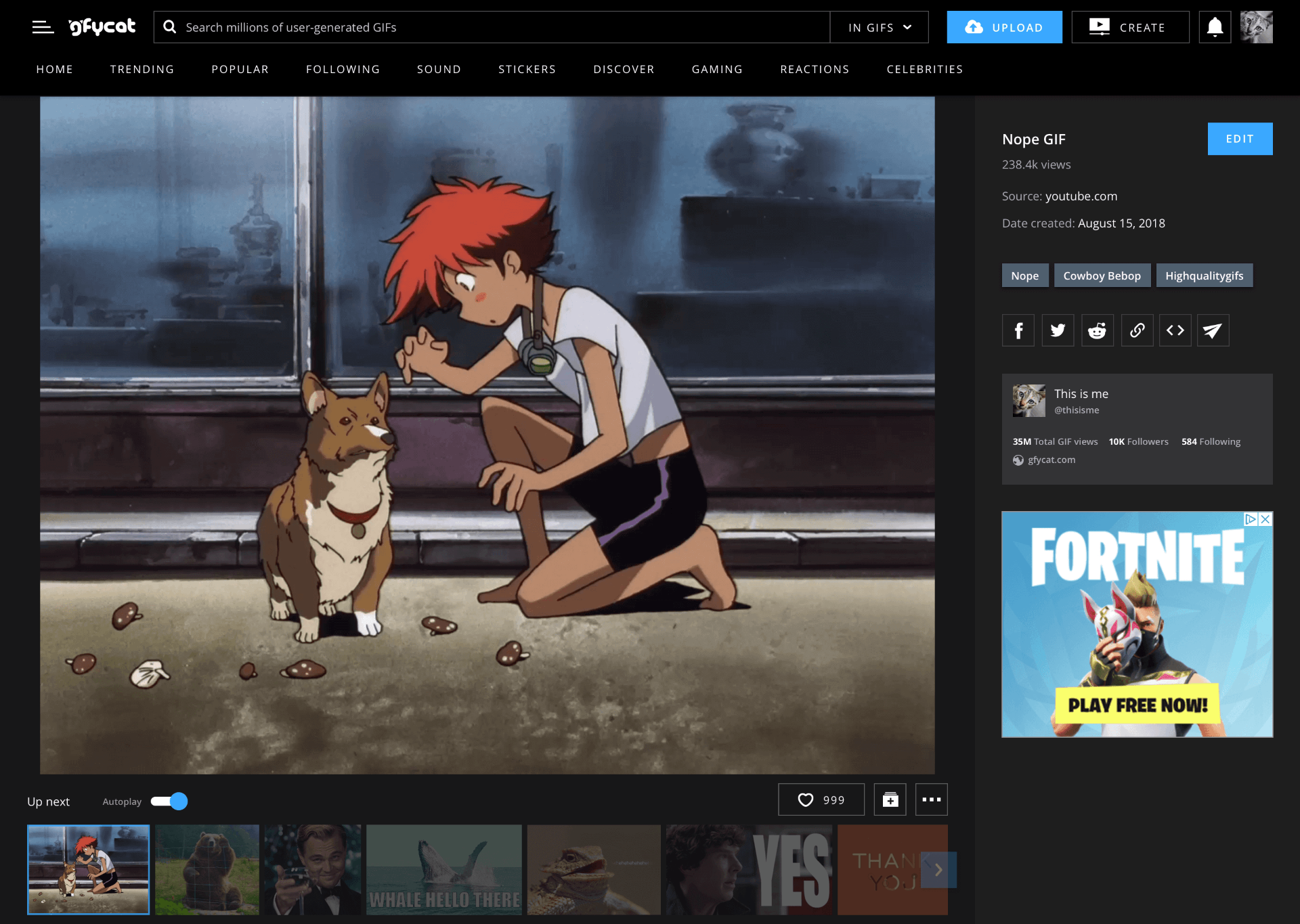The width and height of the screenshot is (1300, 924).
Task: Open the notifications bell
Action: pos(1215,27)
